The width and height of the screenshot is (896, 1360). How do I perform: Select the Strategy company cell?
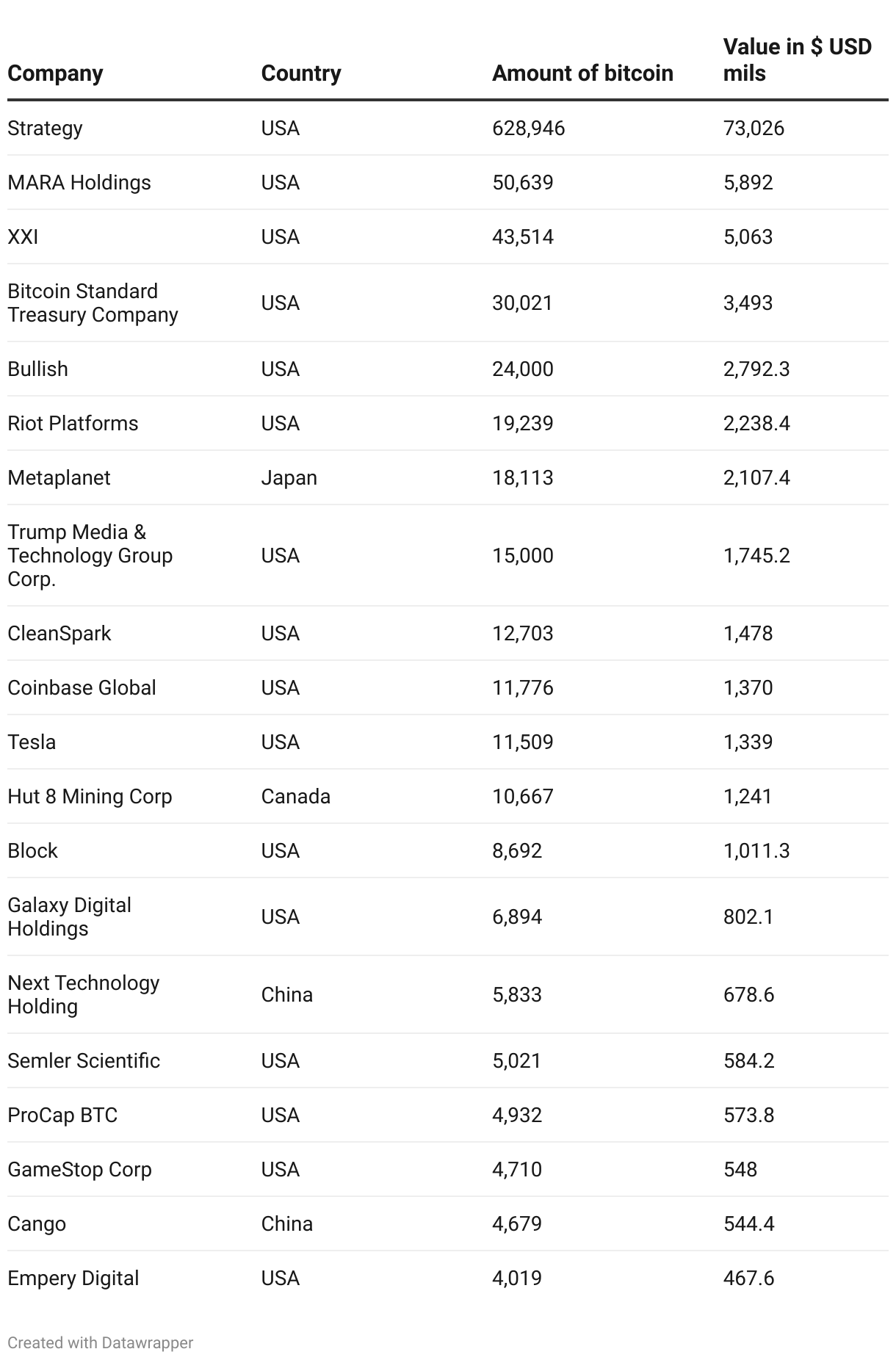[45, 129]
